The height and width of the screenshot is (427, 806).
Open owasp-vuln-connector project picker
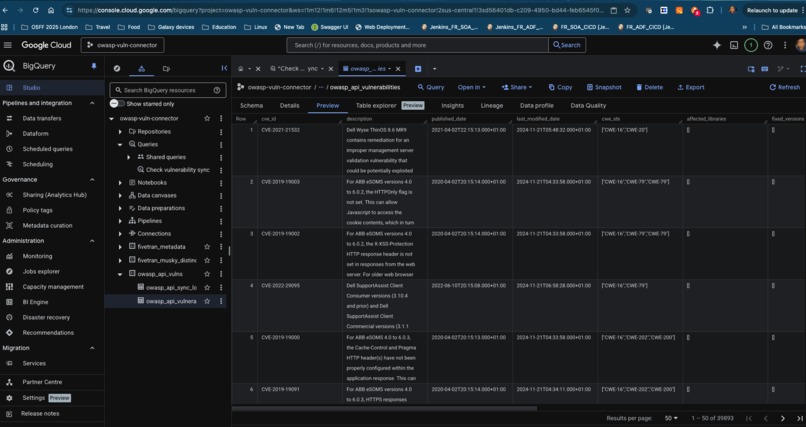point(122,45)
